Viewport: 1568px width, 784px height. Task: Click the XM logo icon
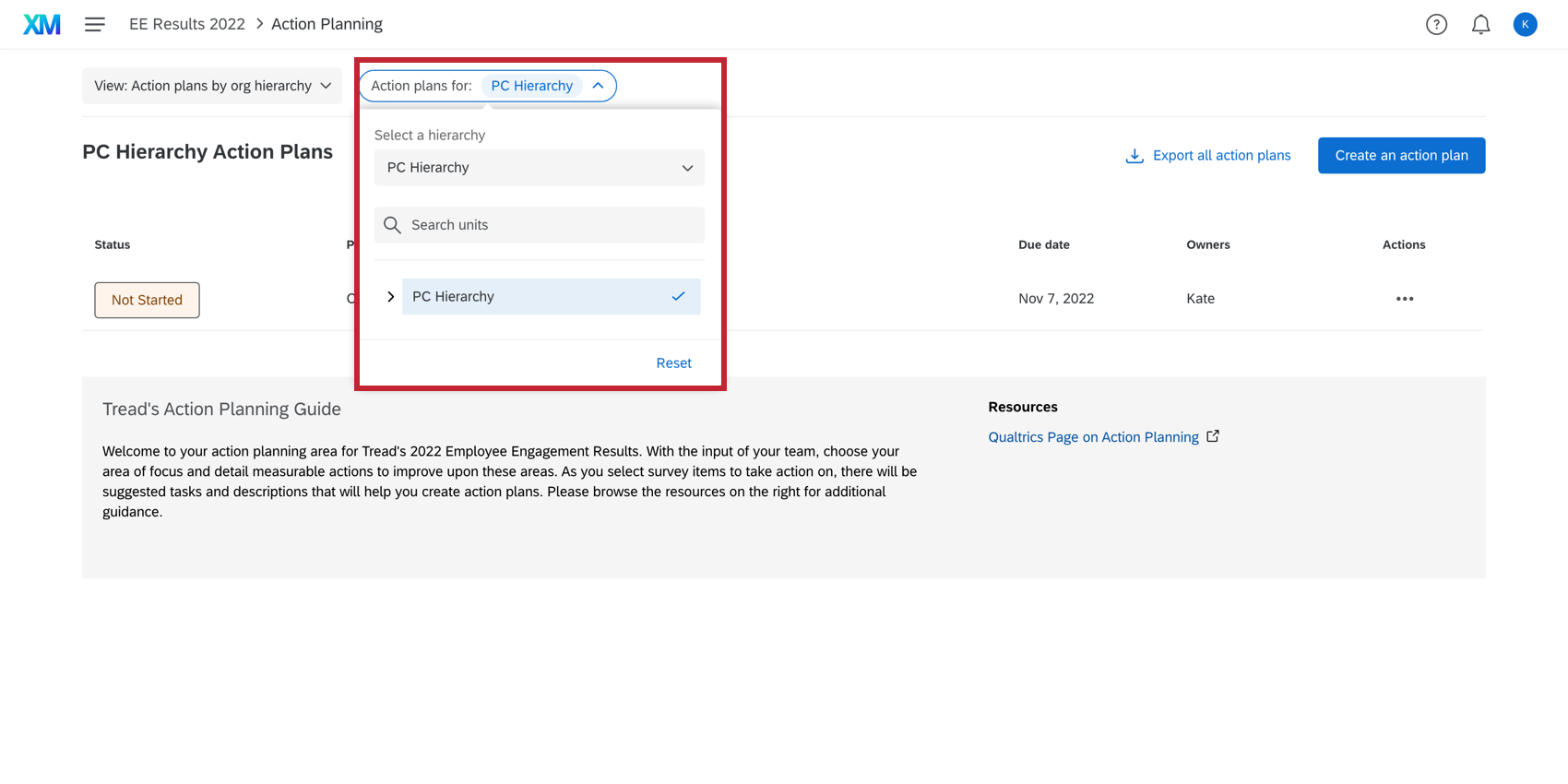(42, 24)
